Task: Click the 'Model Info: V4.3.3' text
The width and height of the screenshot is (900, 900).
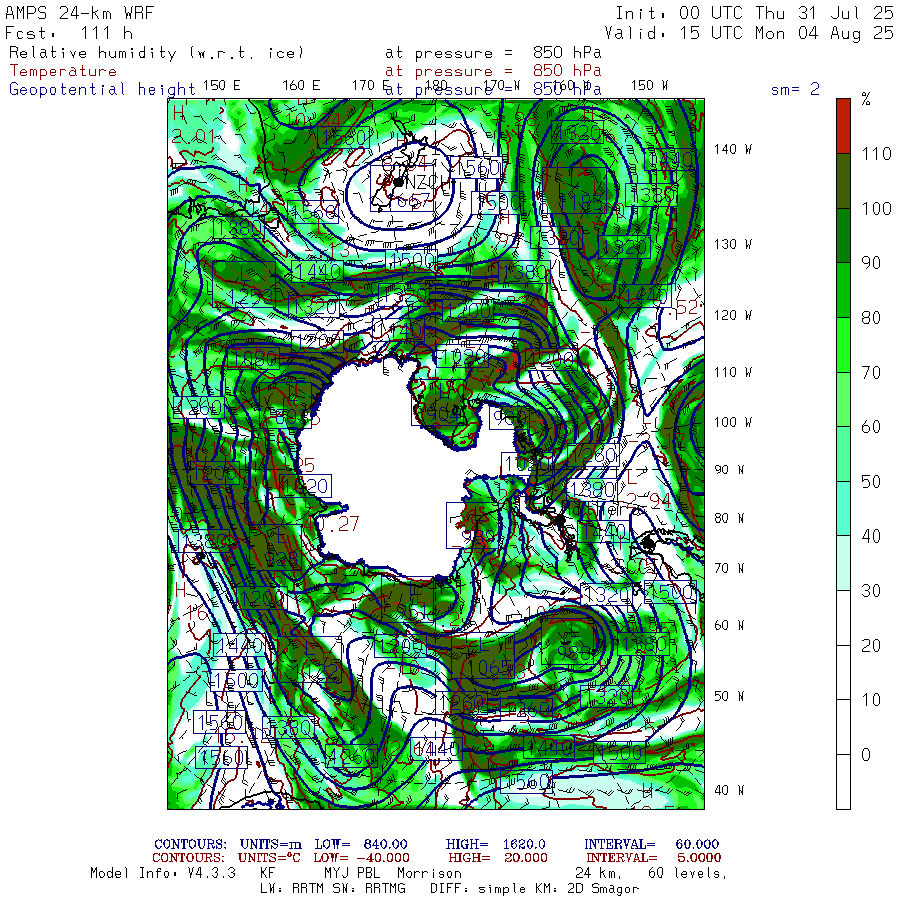Action: [x=163, y=873]
